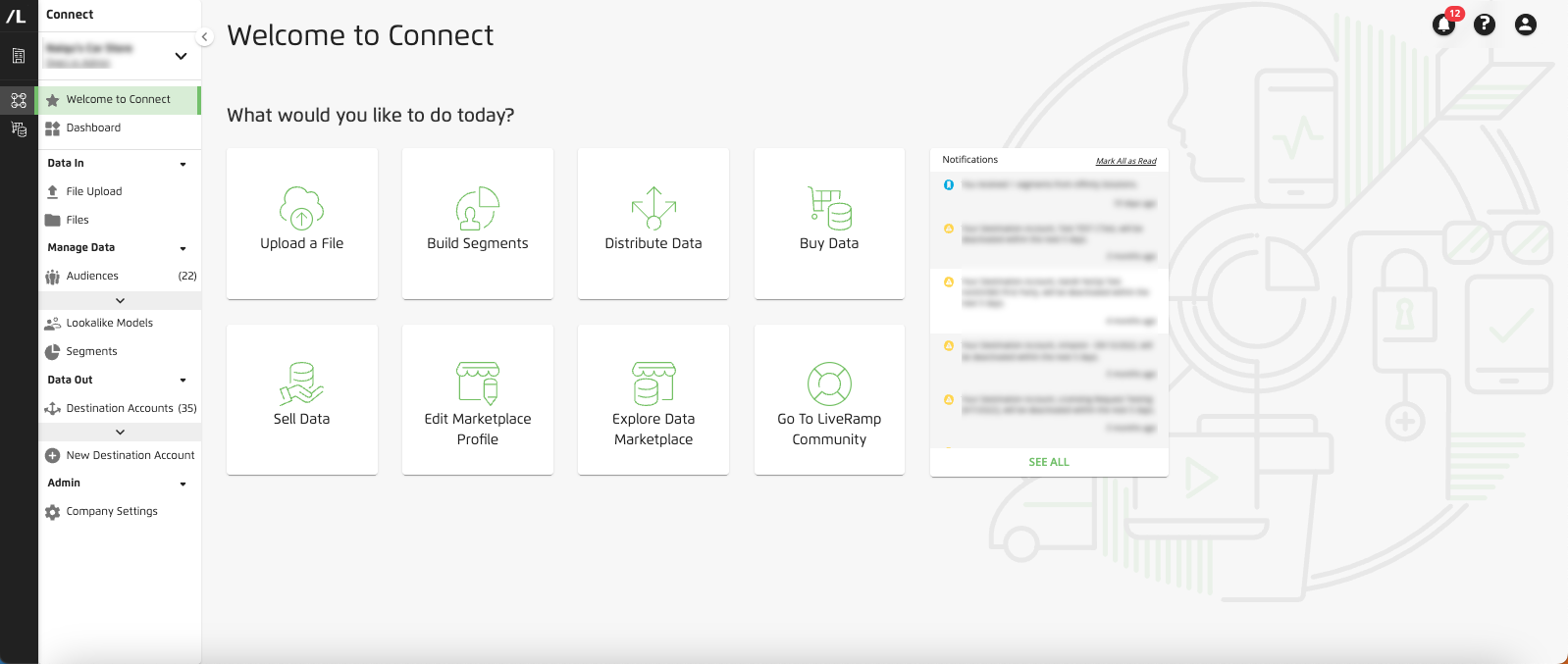Select the Connect app icon in left rail

point(19,100)
